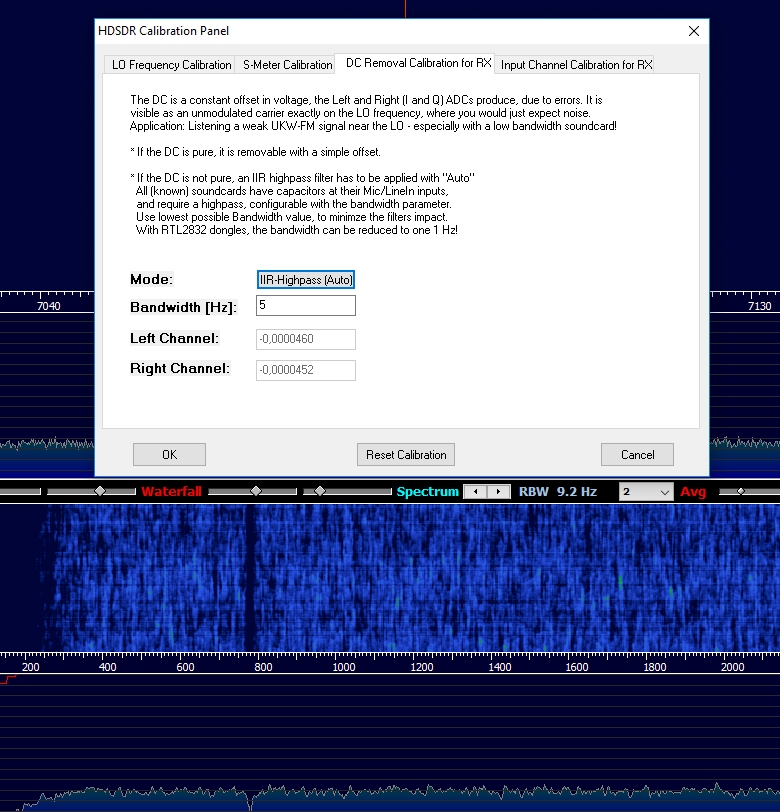
Task: Cancel the calibration dialog
Action: tap(637, 455)
